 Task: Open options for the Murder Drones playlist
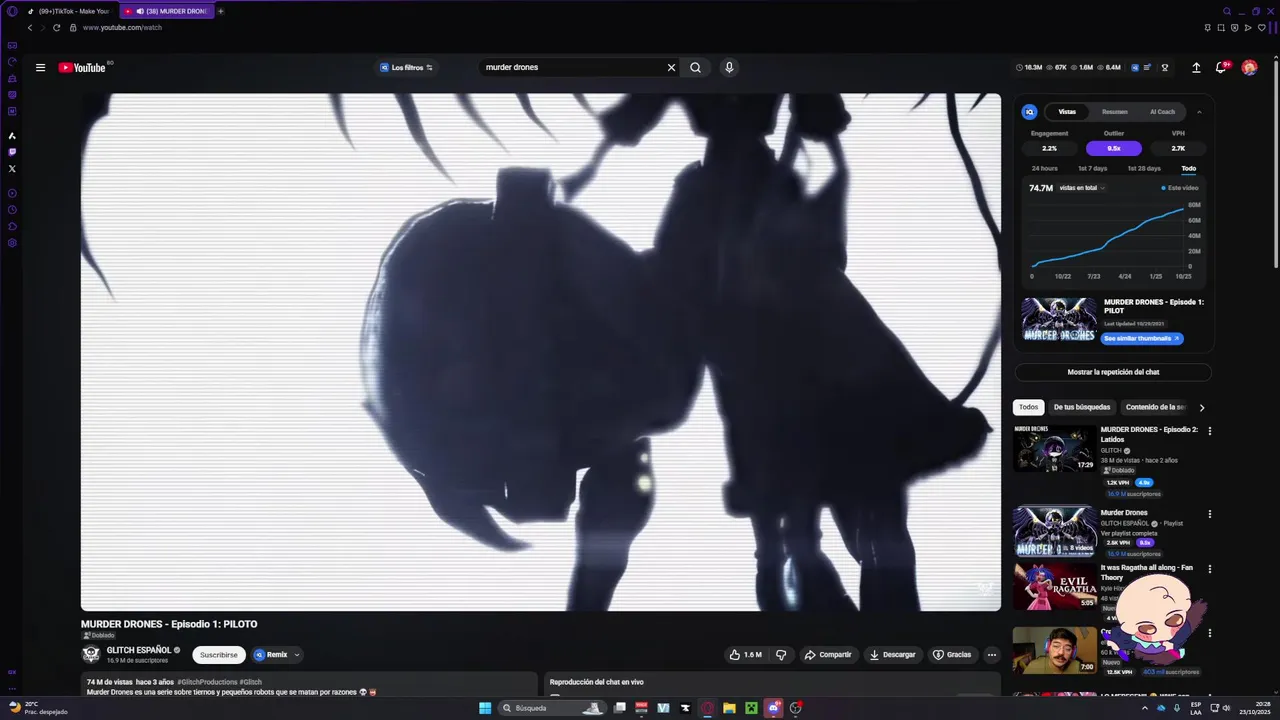(1209, 514)
